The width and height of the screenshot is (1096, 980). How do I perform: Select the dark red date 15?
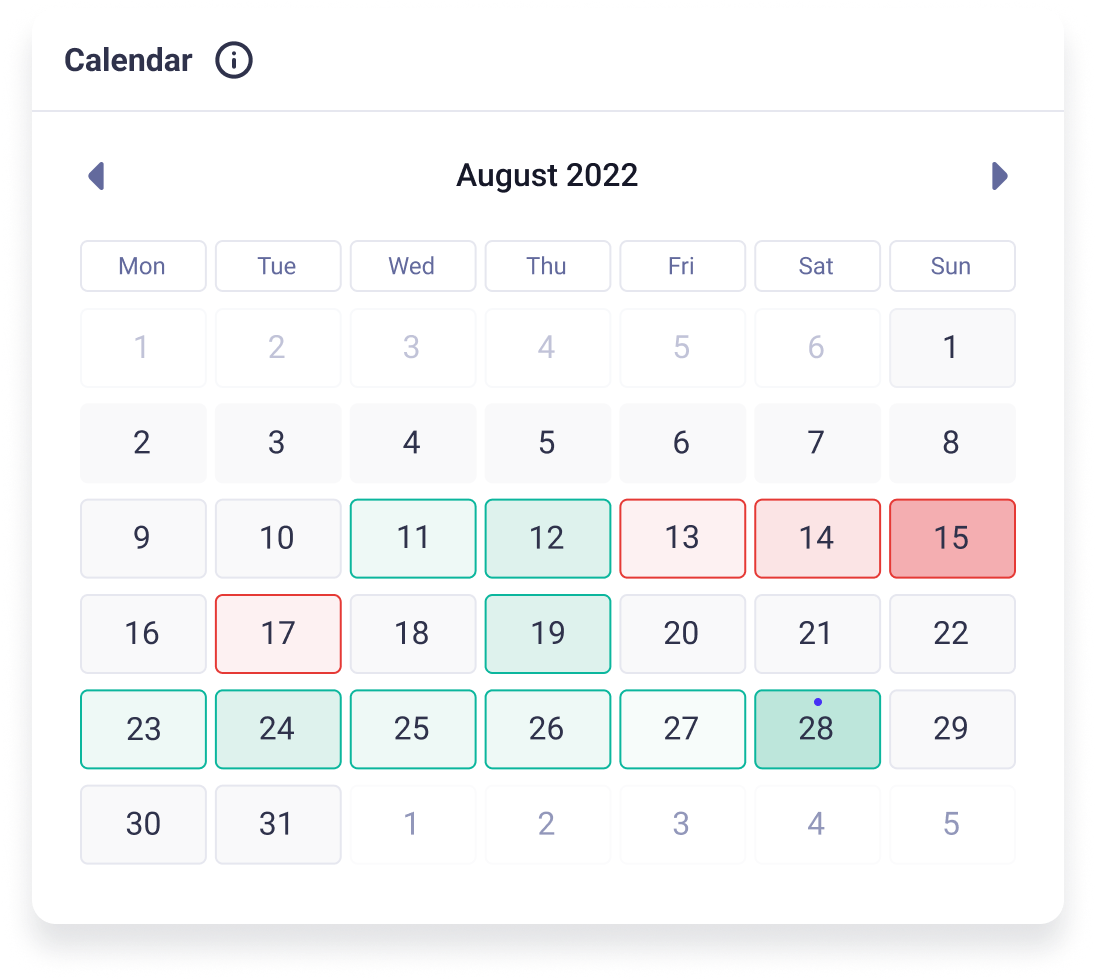pyautogui.click(x=952, y=538)
